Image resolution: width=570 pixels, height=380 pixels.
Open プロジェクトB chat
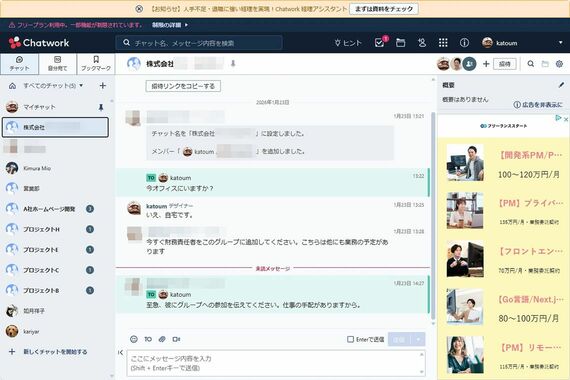point(55,290)
